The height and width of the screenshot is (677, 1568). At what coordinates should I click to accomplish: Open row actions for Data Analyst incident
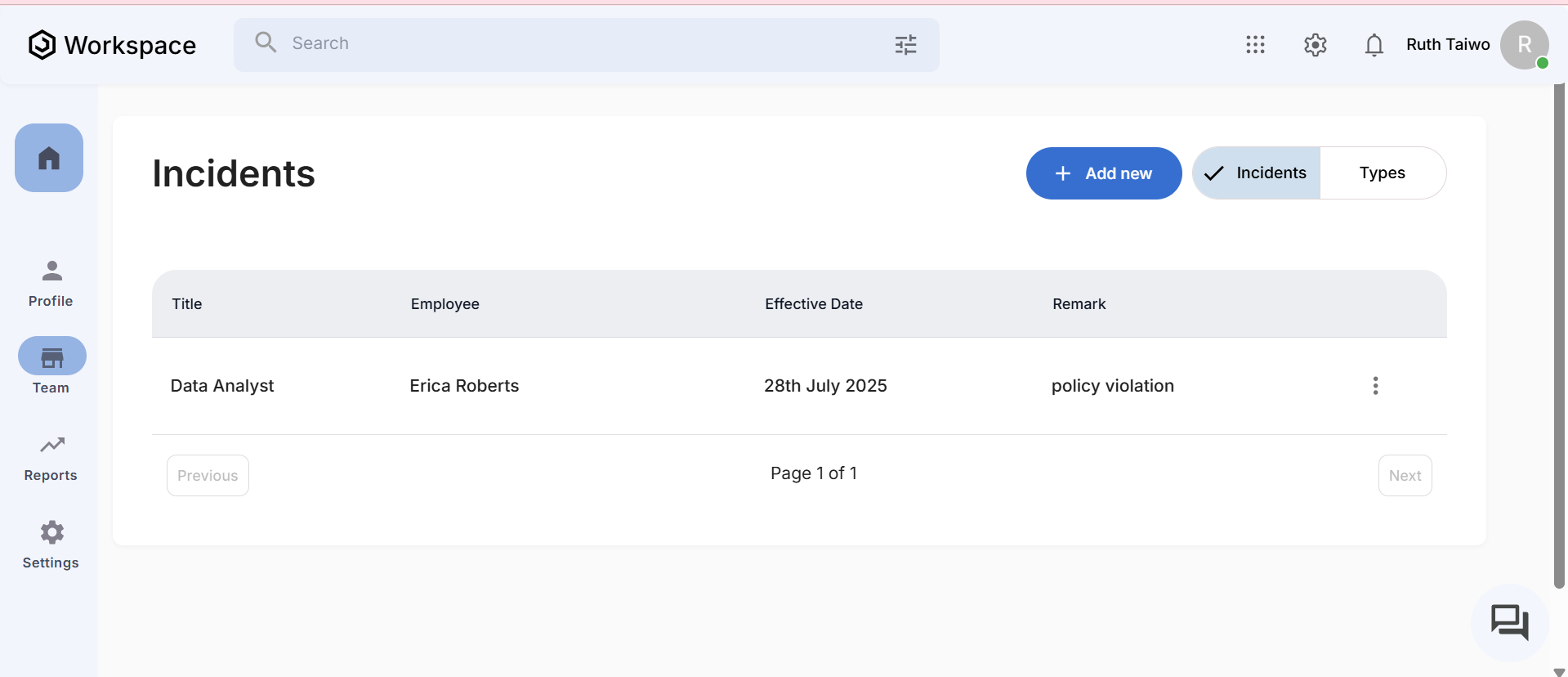pyautogui.click(x=1375, y=386)
